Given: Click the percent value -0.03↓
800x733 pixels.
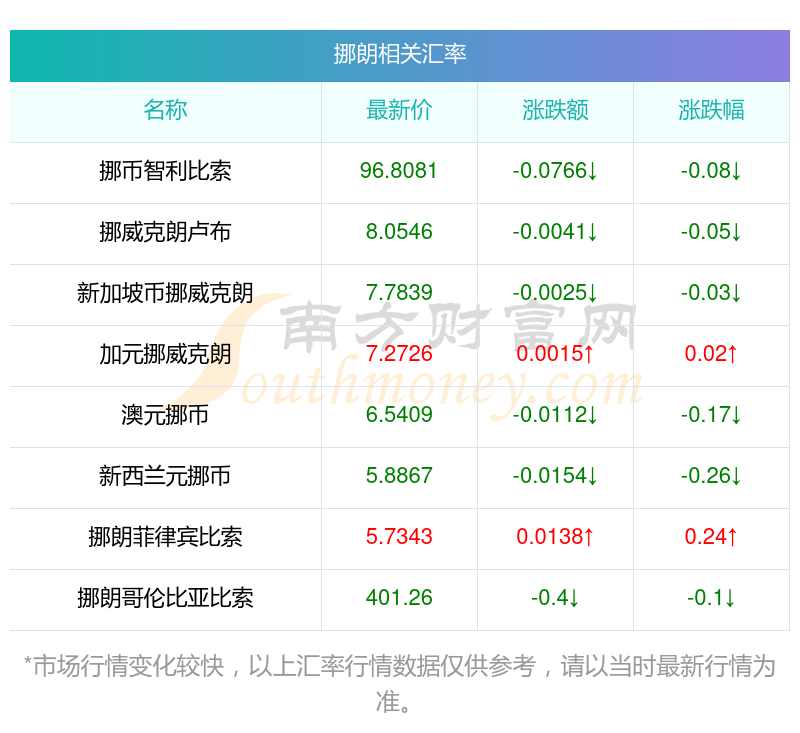Looking at the screenshot, I should [x=711, y=293].
